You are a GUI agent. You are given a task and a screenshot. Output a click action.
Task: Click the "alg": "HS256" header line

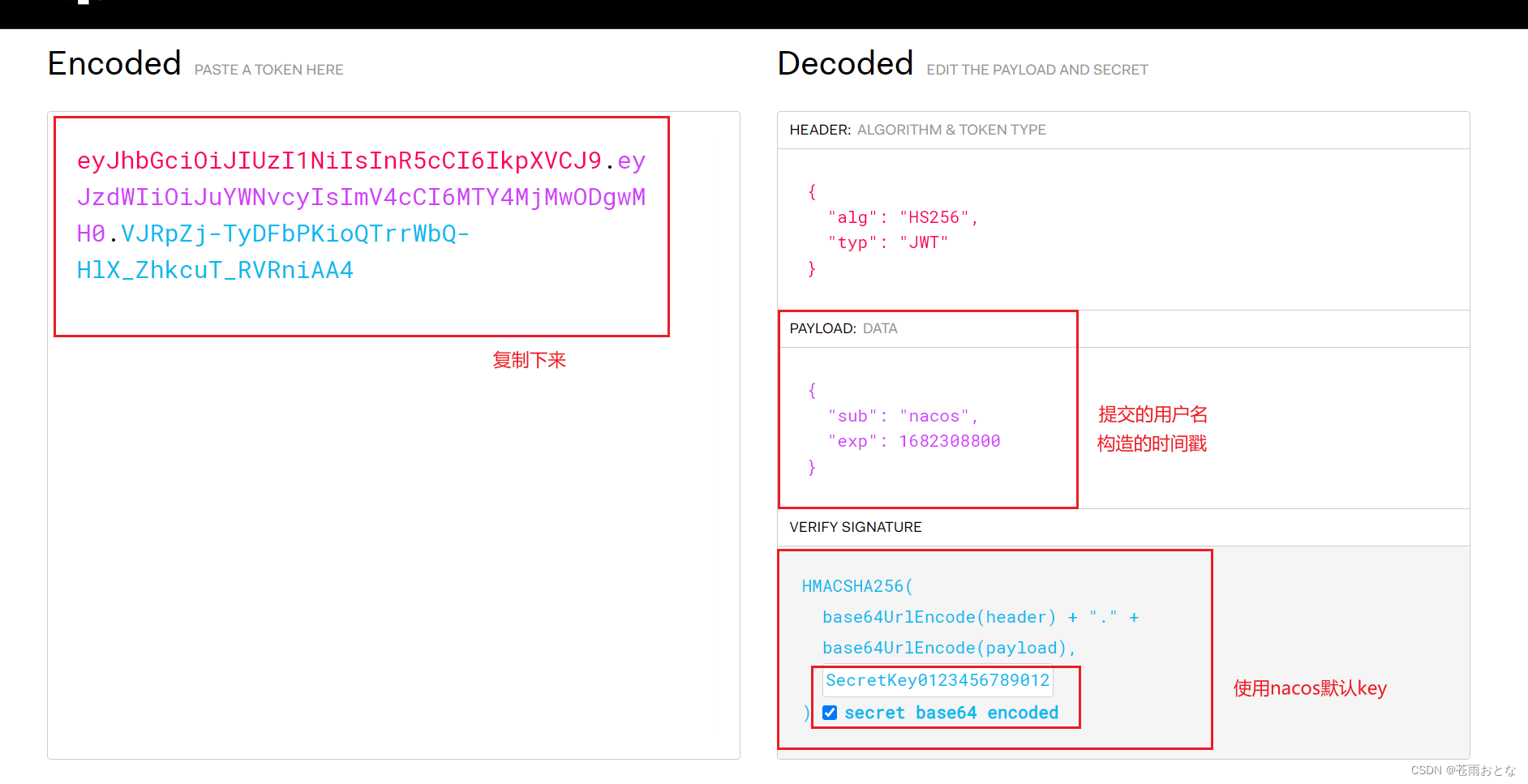(903, 217)
